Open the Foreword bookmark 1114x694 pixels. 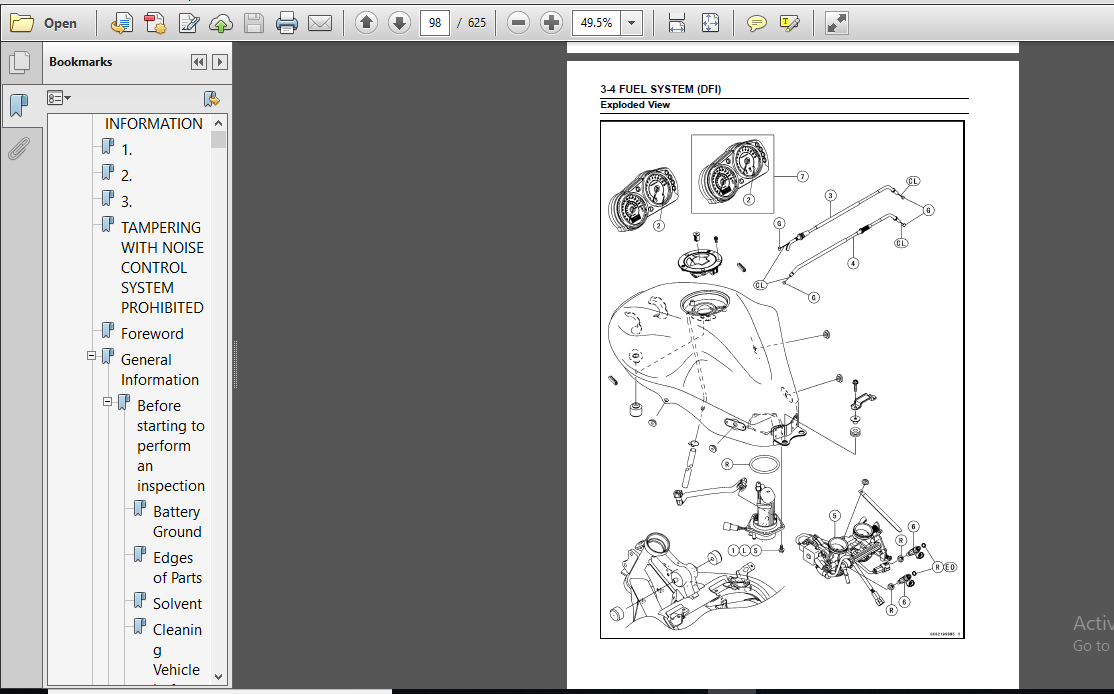pyautogui.click(x=152, y=334)
